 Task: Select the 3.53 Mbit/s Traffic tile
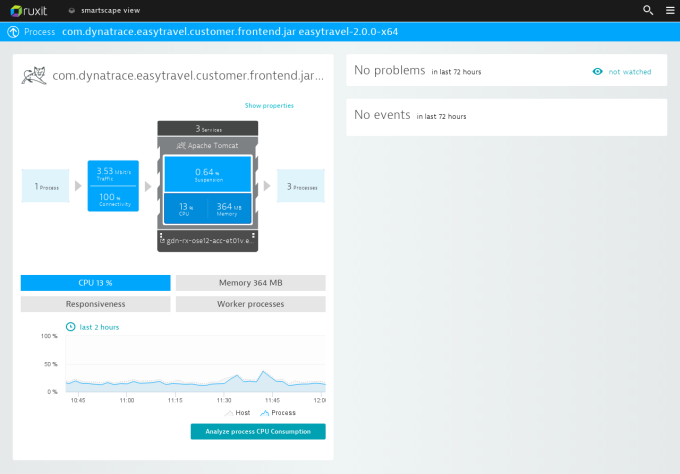point(113,173)
